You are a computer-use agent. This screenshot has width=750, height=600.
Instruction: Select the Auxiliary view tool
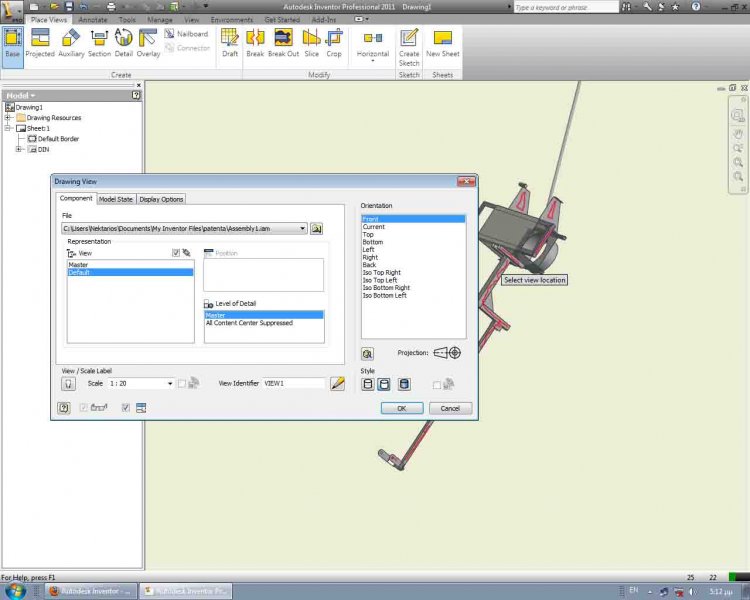71,42
